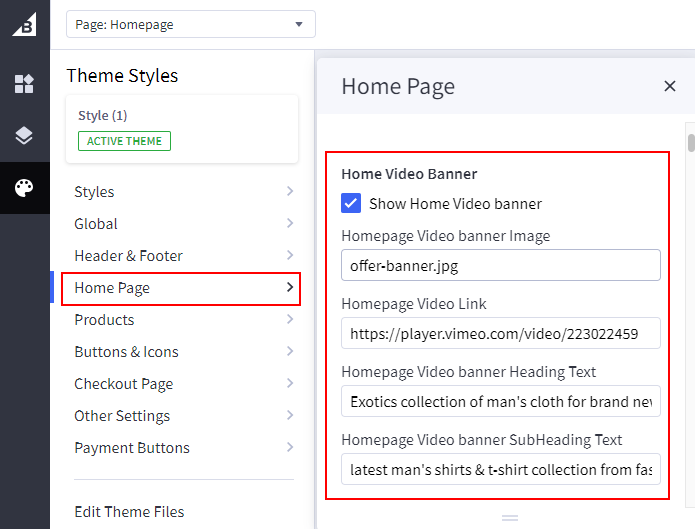Go to Checkout Page settings

click(182, 384)
